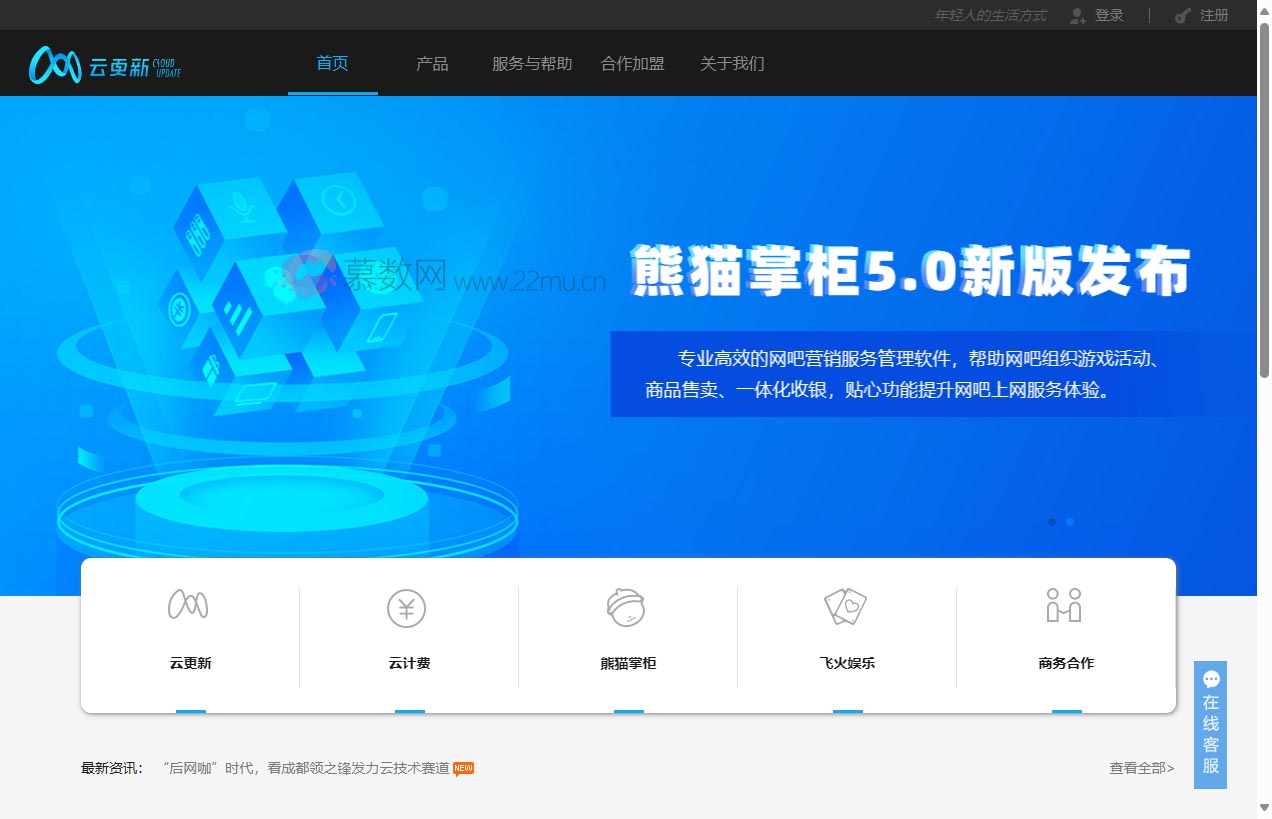Open the 在线客服 chat bubble icon
Viewport: 1272px width, 819px height.
tap(1210, 678)
